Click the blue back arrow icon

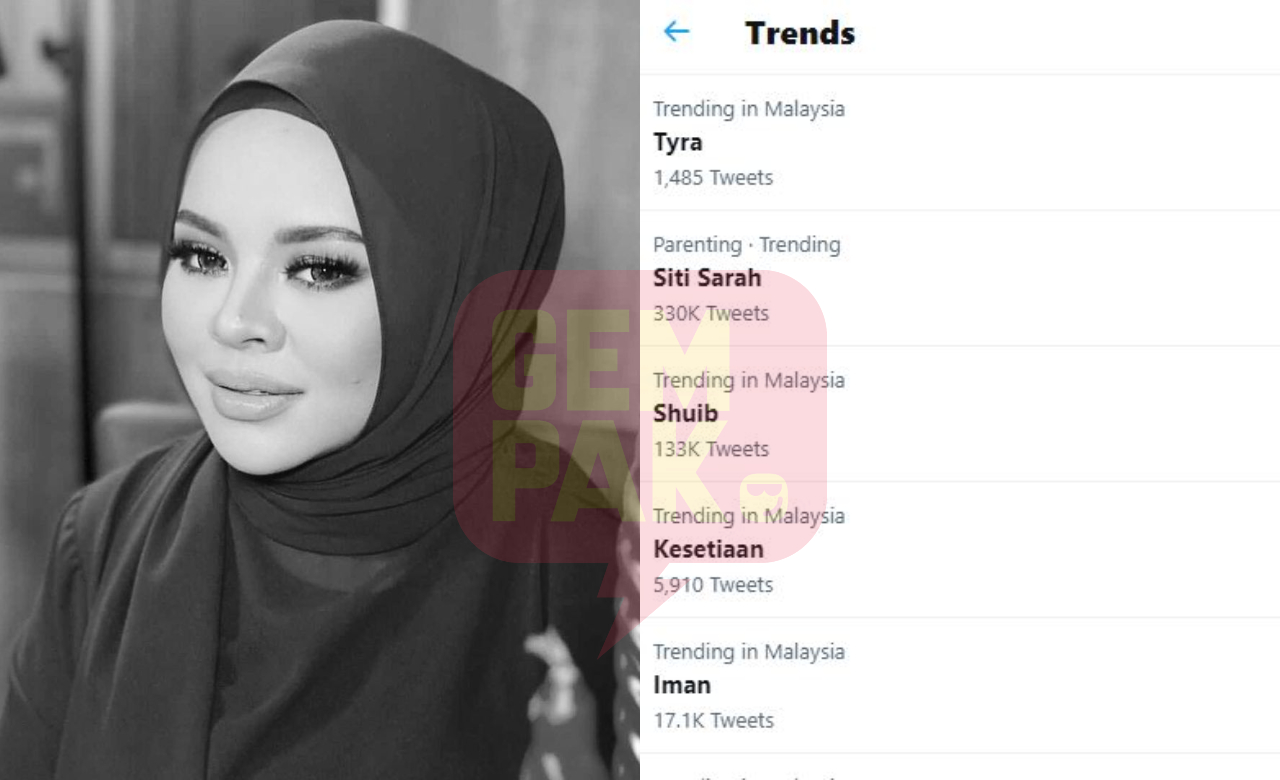(x=677, y=32)
